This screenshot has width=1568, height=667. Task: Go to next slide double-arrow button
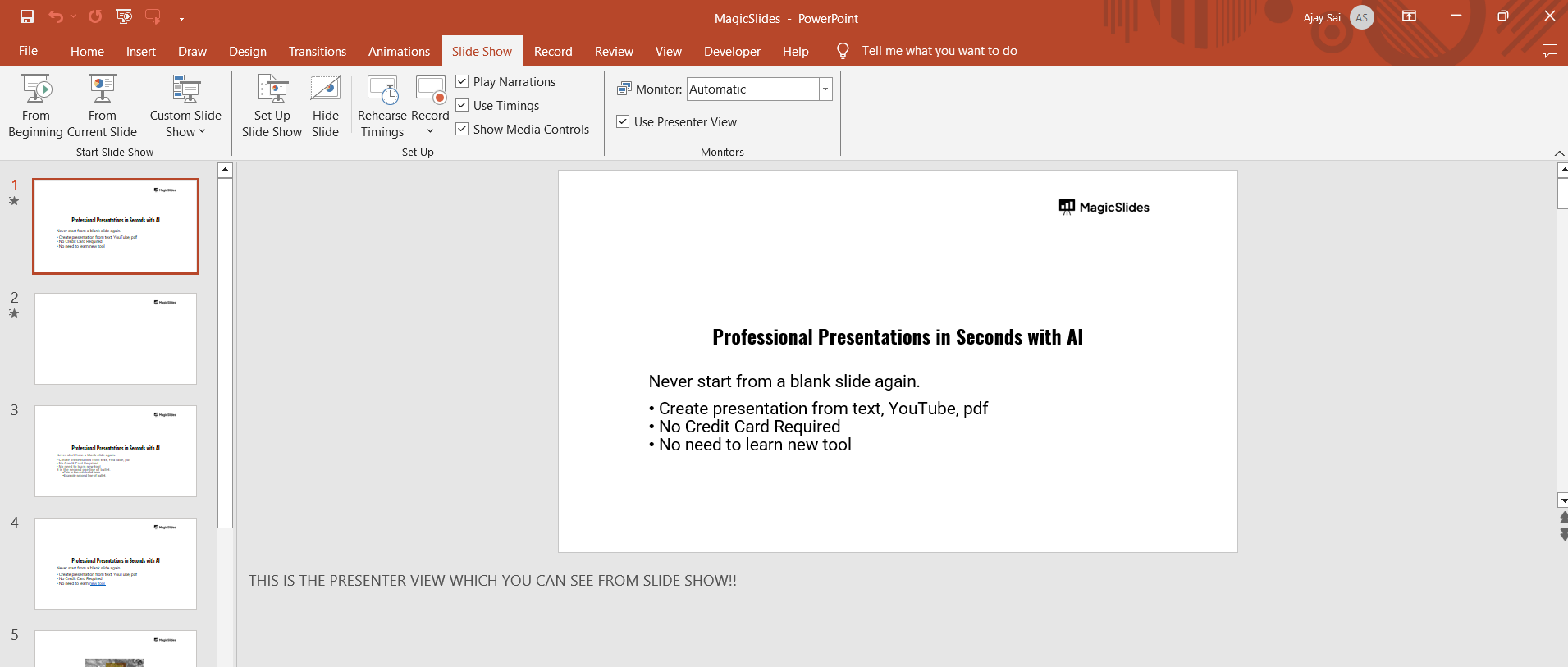tap(1563, 535)
